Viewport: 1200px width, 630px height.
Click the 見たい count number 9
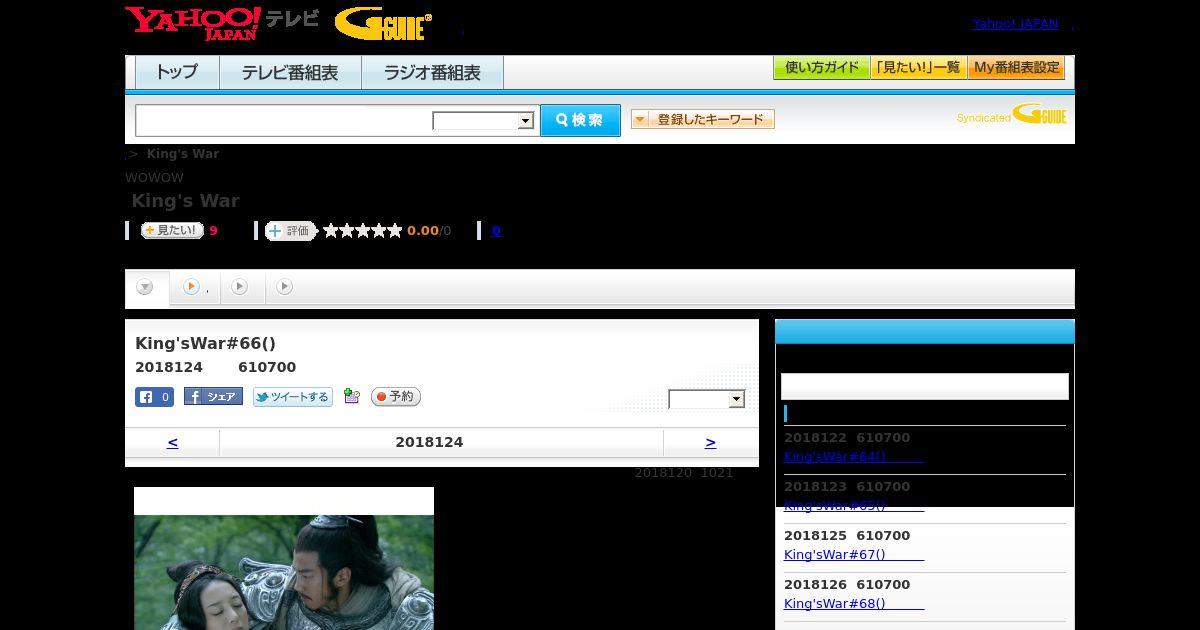click(x=213, y=231)
